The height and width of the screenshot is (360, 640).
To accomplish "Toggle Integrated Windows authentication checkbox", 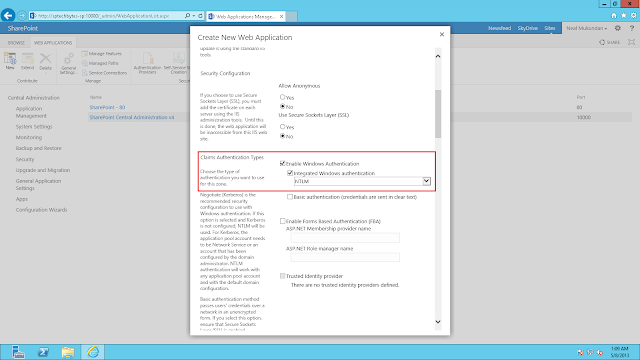I will [290, 173].
